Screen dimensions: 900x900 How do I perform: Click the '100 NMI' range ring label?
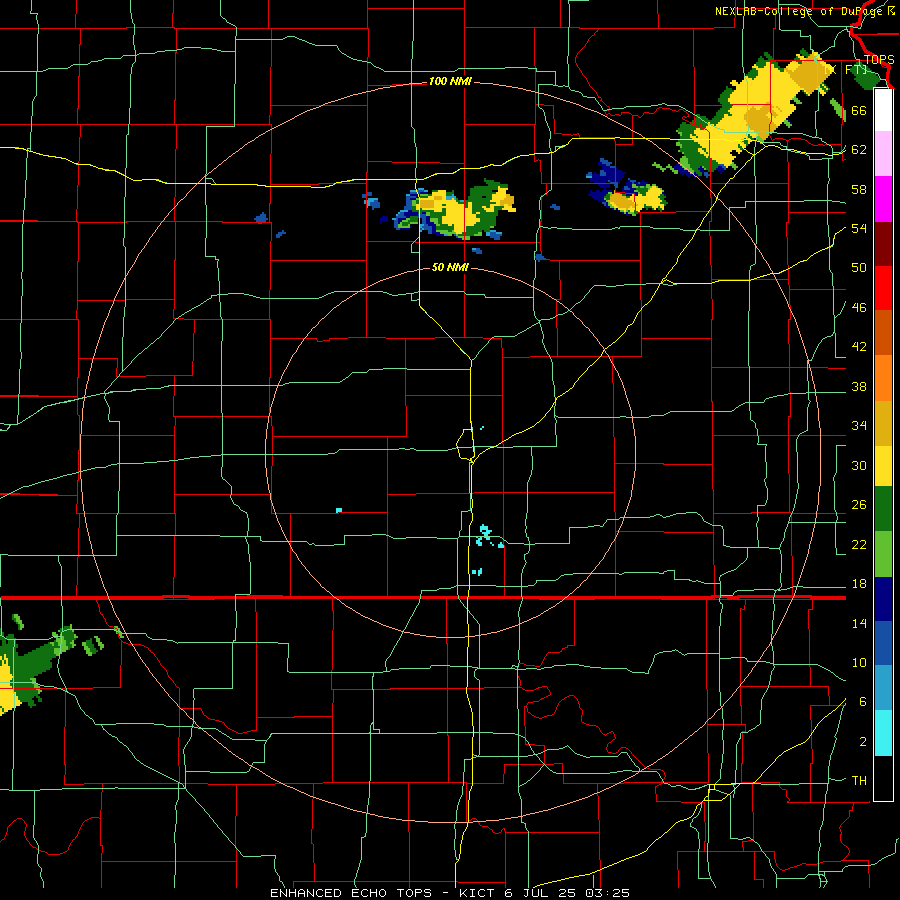[450, 82]
